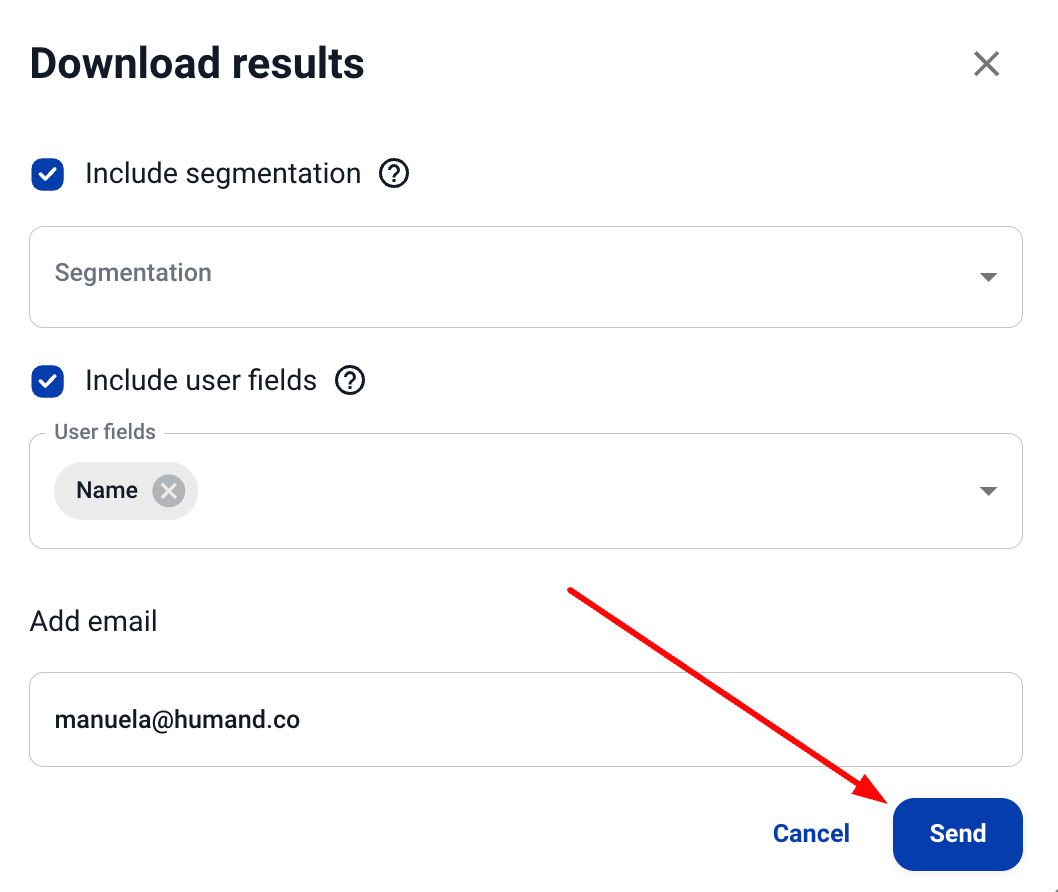Click the Download results heading
Screen dimensions: 1058x892
(197, 64)
